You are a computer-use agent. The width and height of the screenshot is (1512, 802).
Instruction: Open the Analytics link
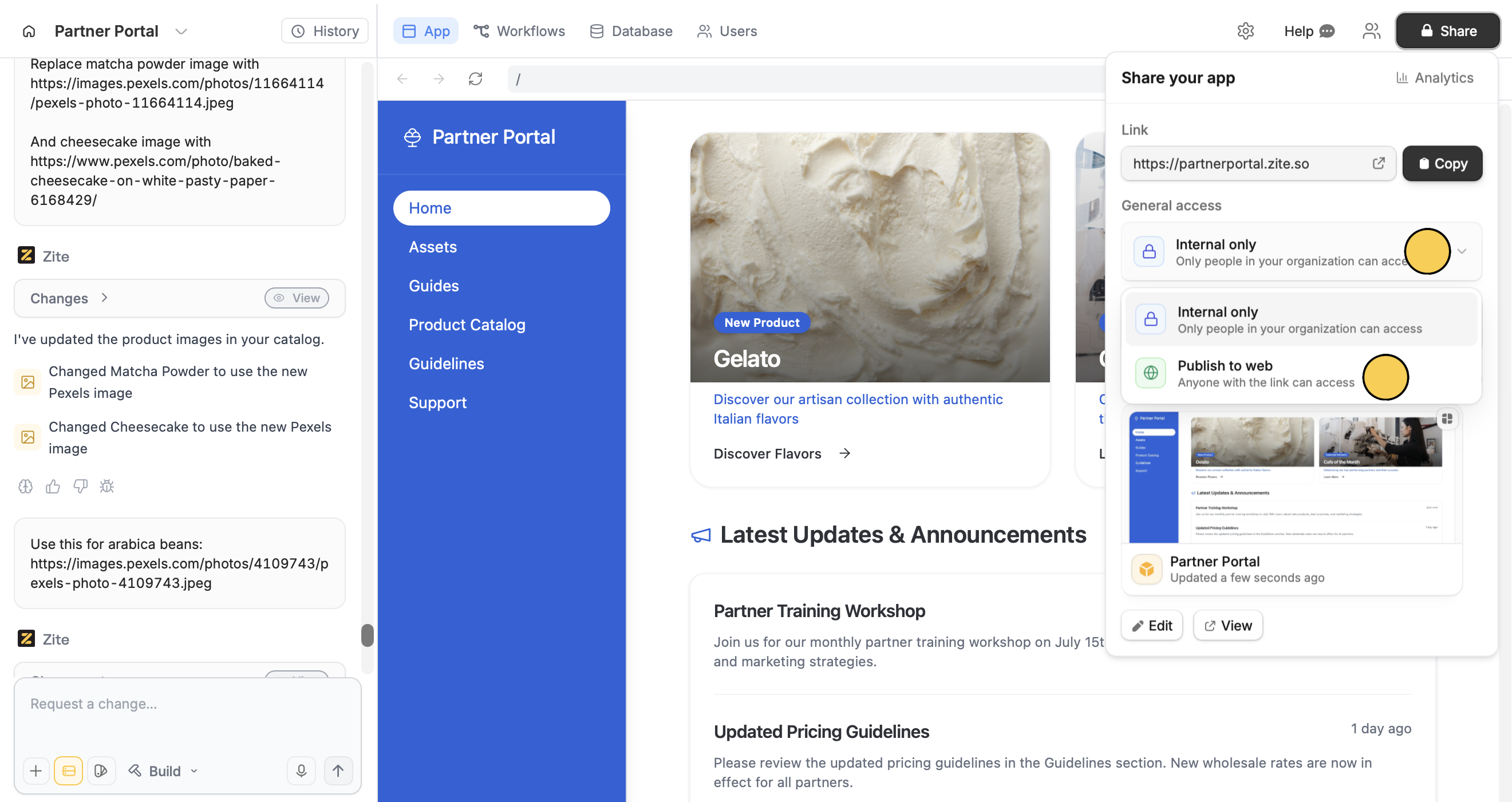1435,78
